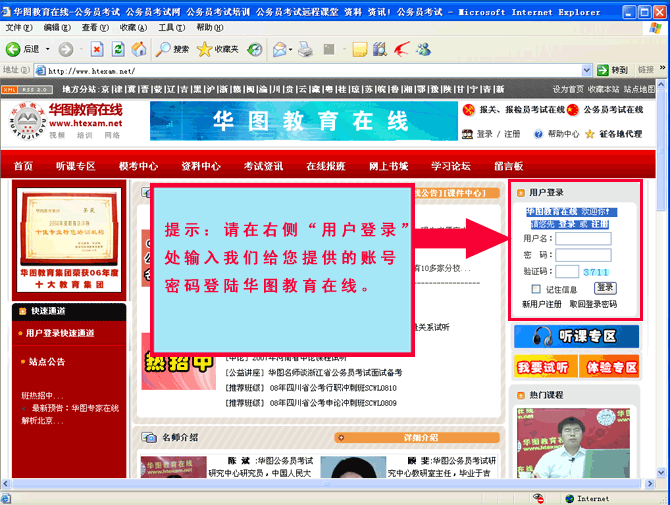Open the 帮助 menu
Image resolution: width=670 pixels, height=505 pixels.
coord(209,27)
